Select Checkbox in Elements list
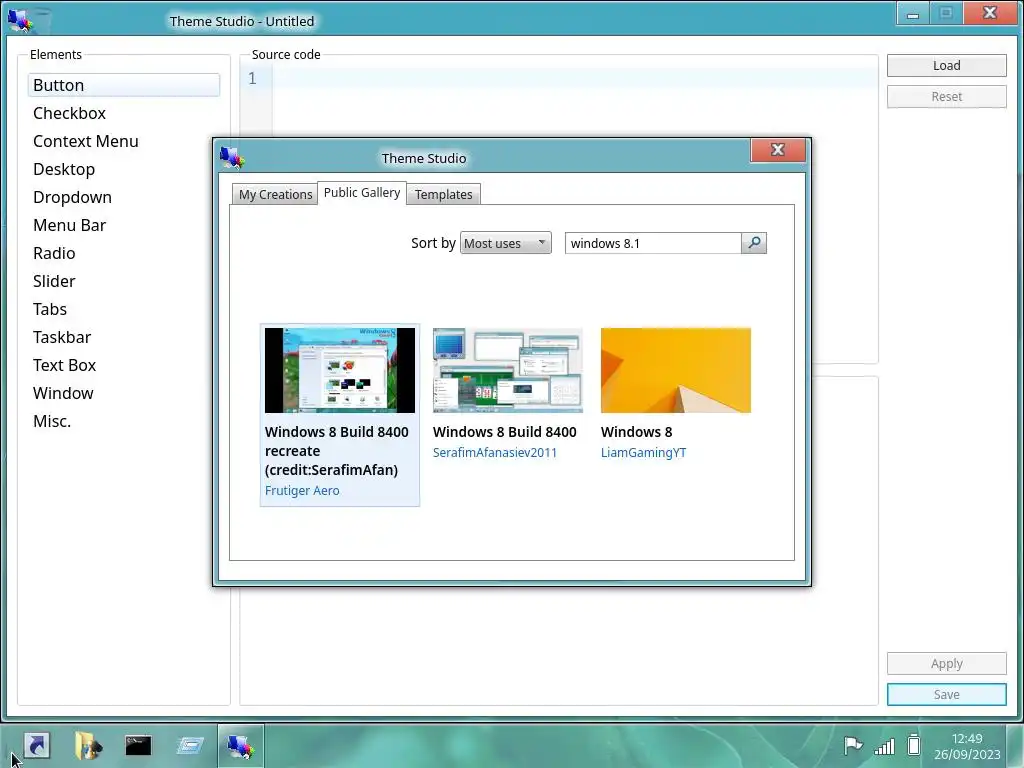Screen dimensions: 1024x768 pos(123,113)
